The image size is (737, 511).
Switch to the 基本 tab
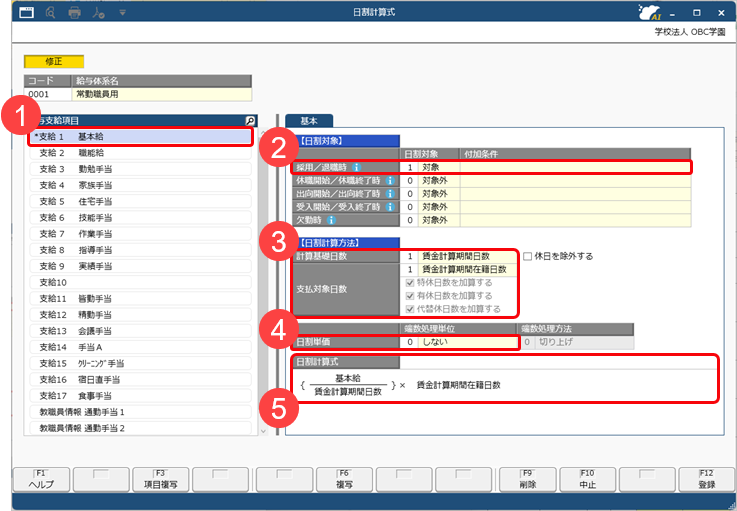pos(309,121)
